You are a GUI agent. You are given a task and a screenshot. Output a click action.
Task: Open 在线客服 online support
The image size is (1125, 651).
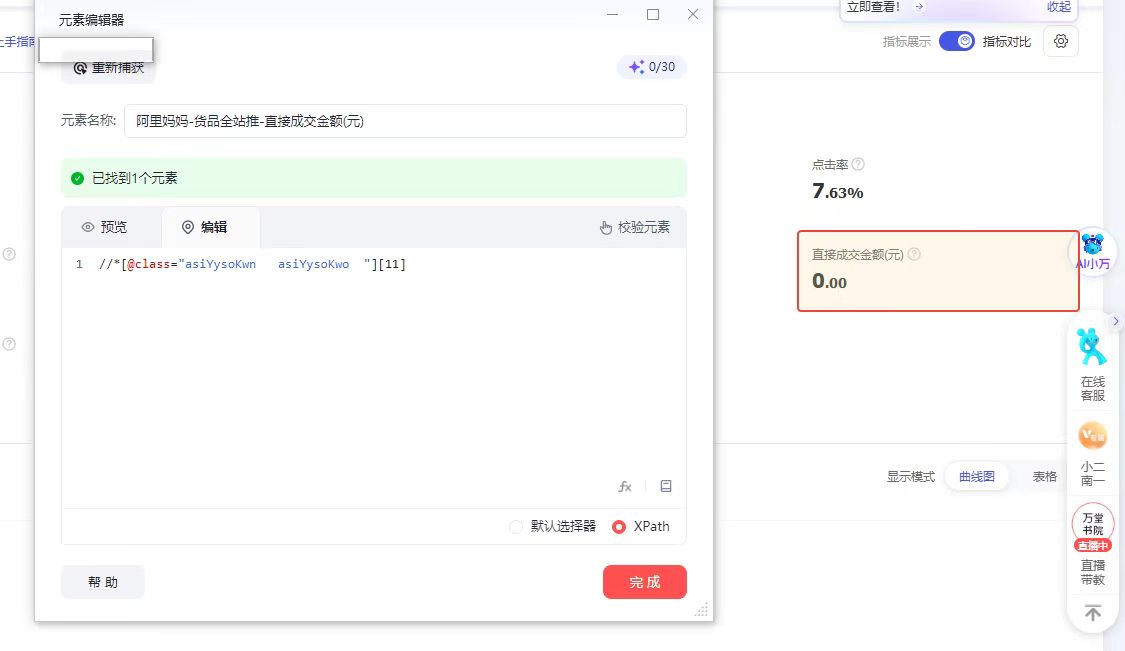1092,365
